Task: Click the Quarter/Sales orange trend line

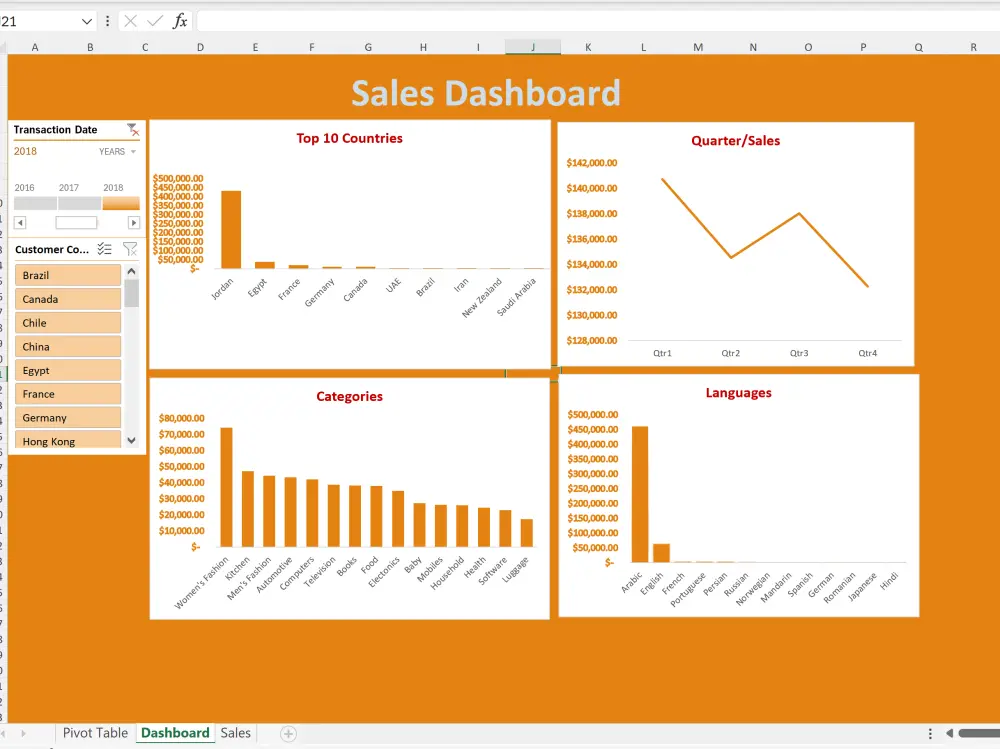Action: (765, 235)
